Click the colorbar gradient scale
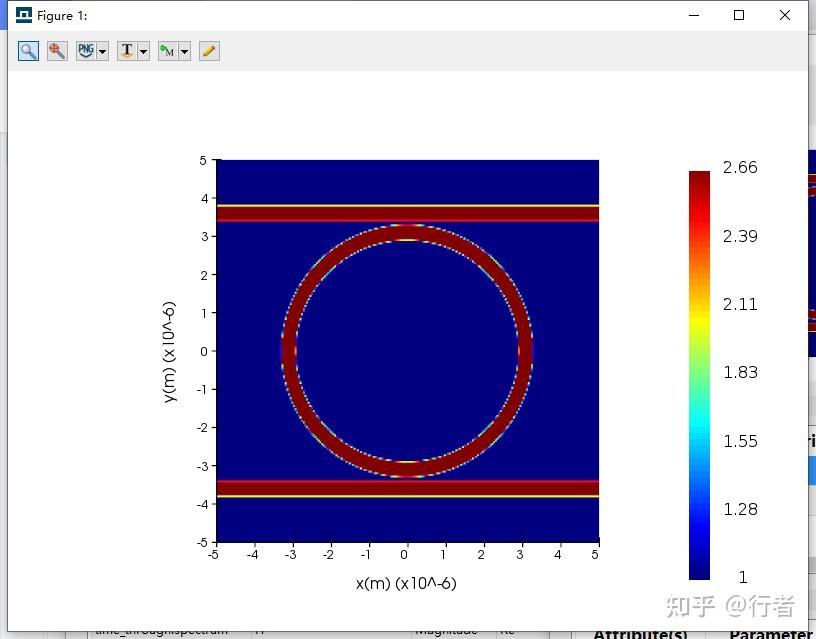Viewport: 816px width, 639px height. coord(699,375)
